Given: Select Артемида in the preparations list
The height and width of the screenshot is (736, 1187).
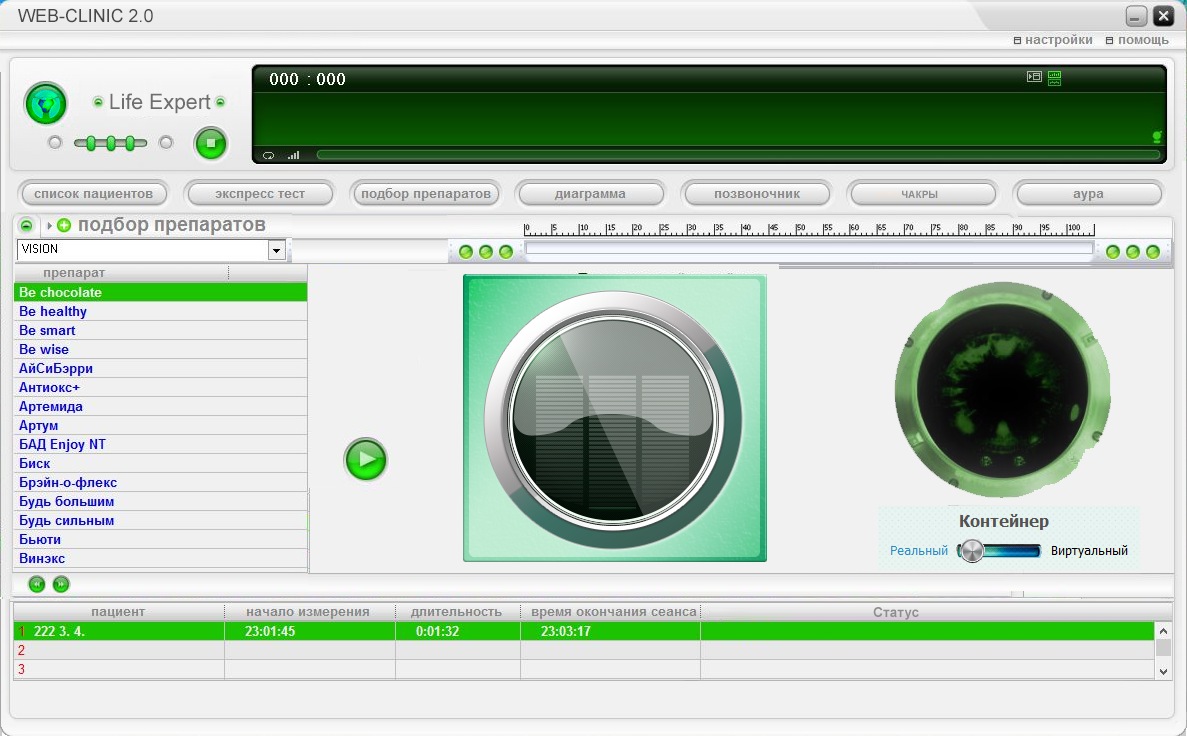Looking at the screenshot, I should 160,406.
